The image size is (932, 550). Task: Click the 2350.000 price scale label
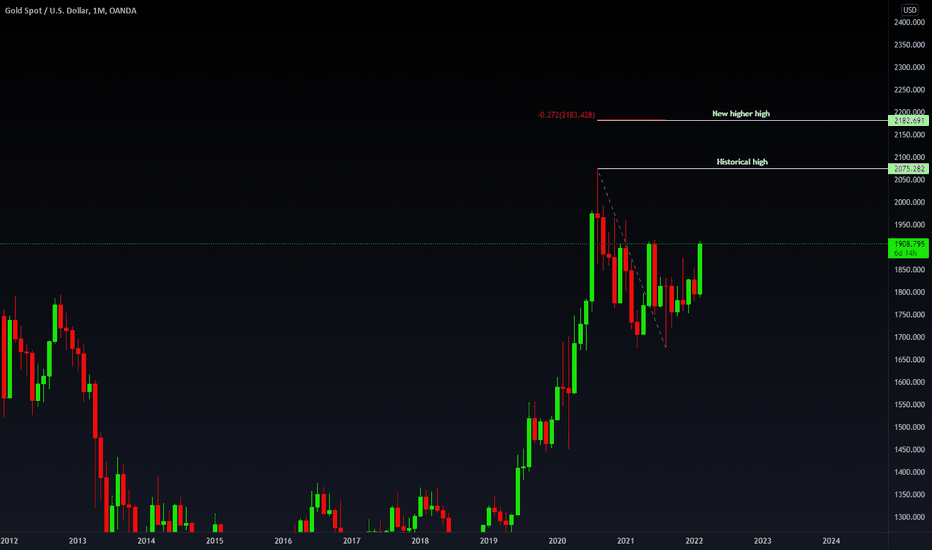pos(909,45)
